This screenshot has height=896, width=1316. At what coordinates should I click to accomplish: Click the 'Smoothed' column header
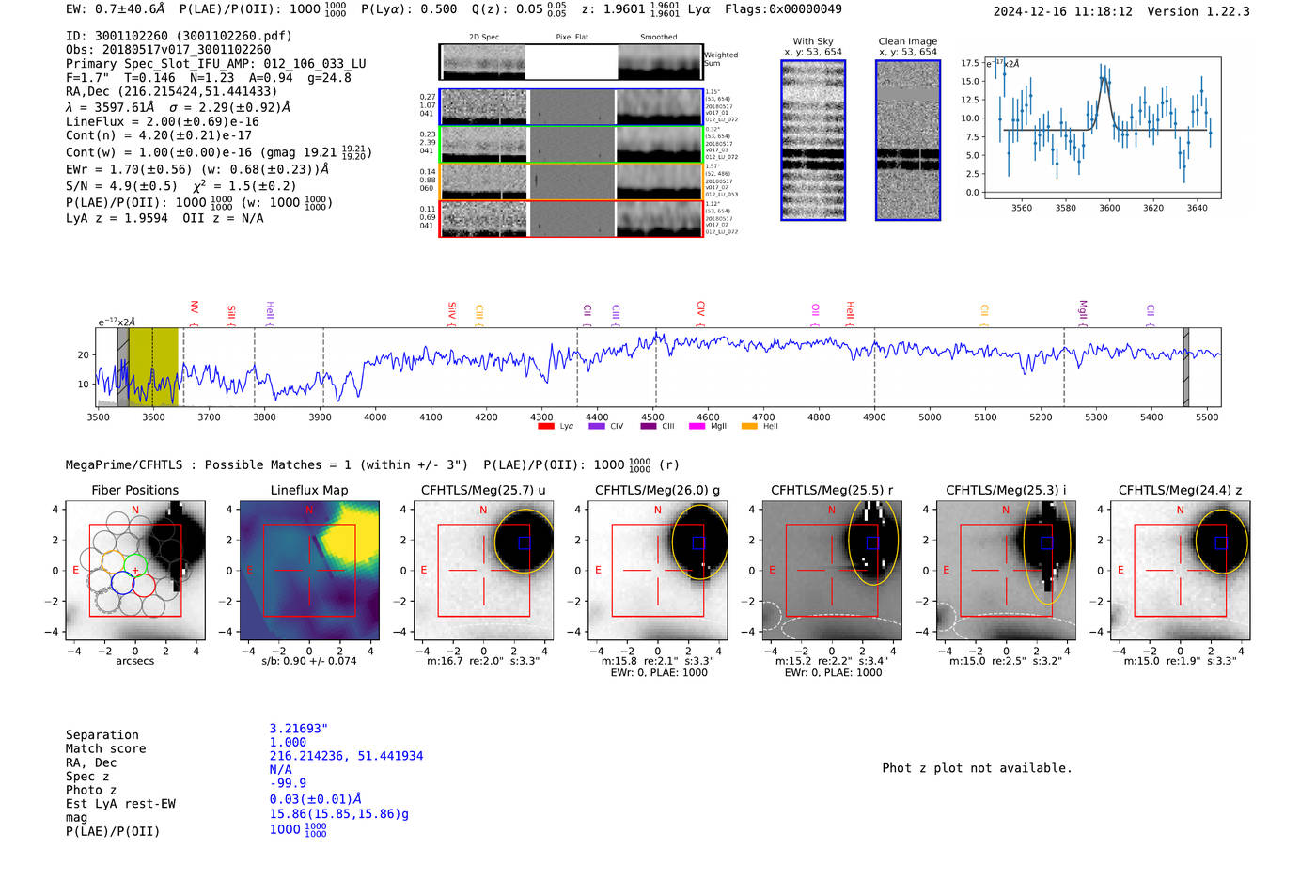click(658, 37)
